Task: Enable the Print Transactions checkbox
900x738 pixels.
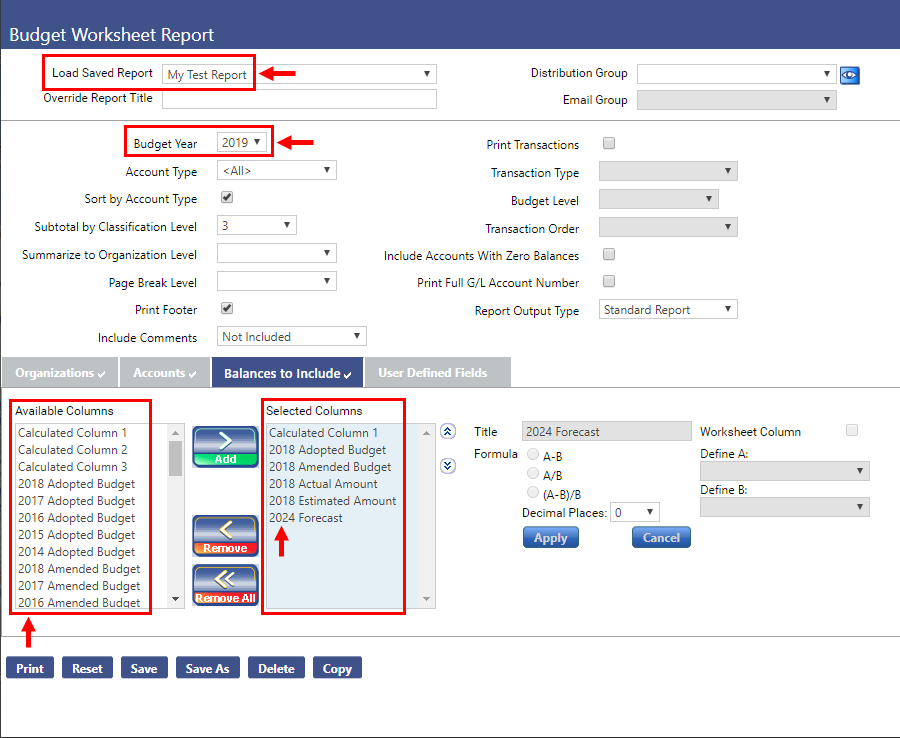Action: (609, 144)
